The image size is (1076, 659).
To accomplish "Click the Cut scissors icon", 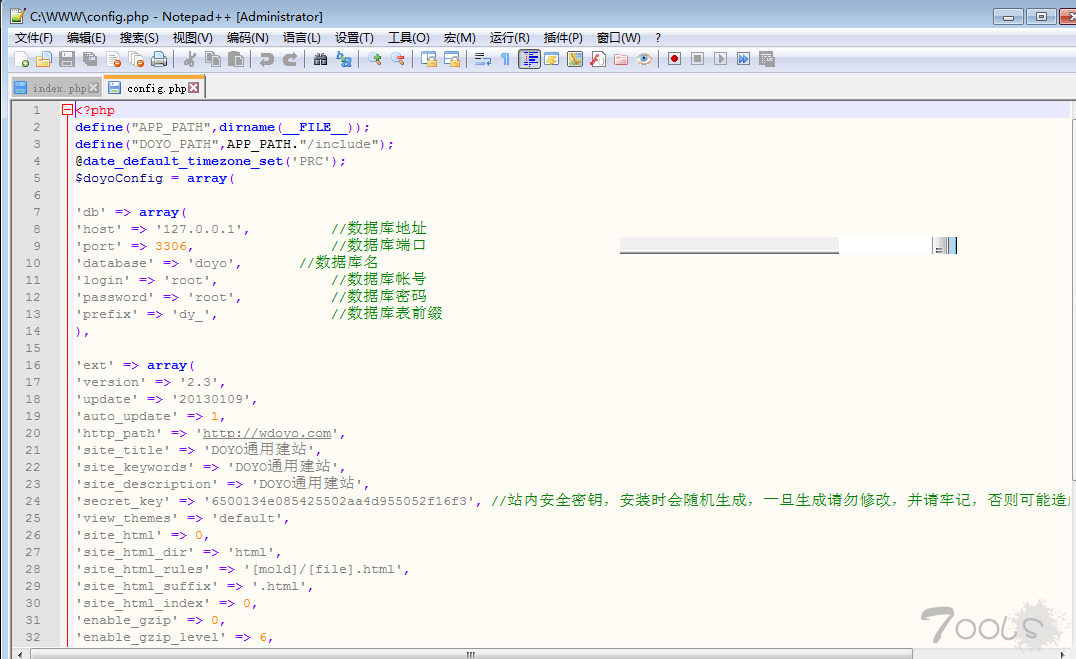I will tap(190, 60).
